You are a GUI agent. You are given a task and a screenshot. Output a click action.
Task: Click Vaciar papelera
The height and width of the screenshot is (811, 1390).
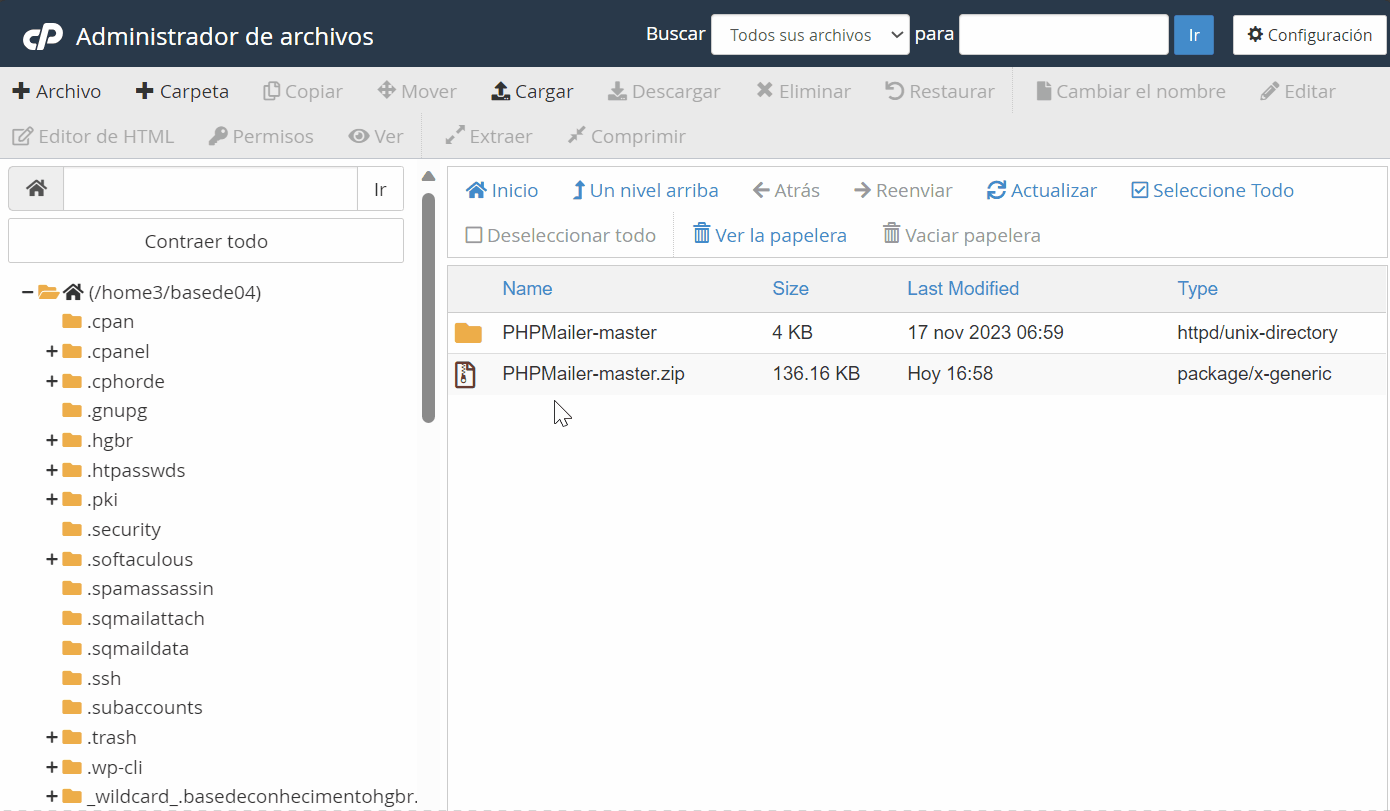(962, 235)
